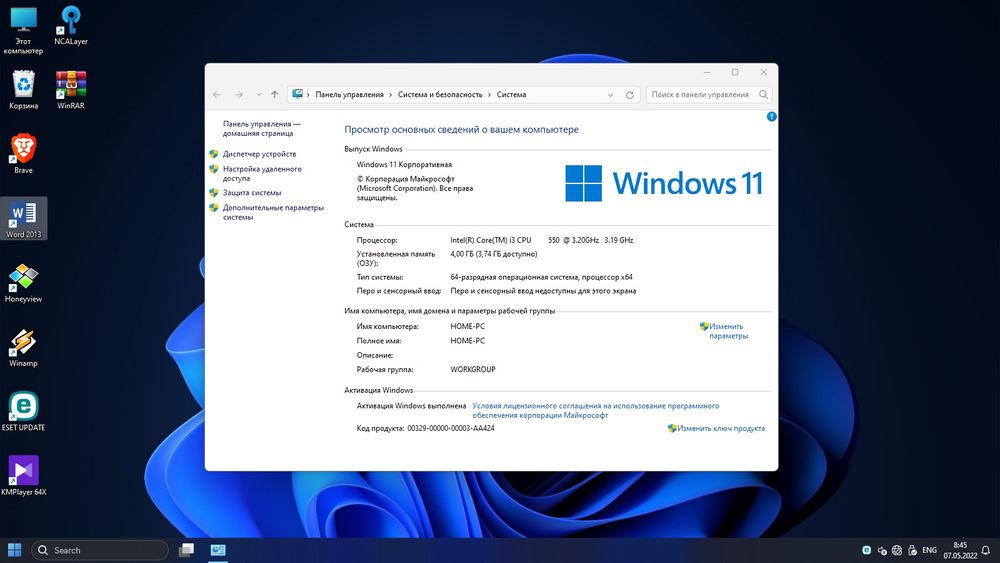Image resolution: width=1000 pixels, height=563 pixels.
Task: Go up one level with the up arrow
Action: tap(274, 94)
